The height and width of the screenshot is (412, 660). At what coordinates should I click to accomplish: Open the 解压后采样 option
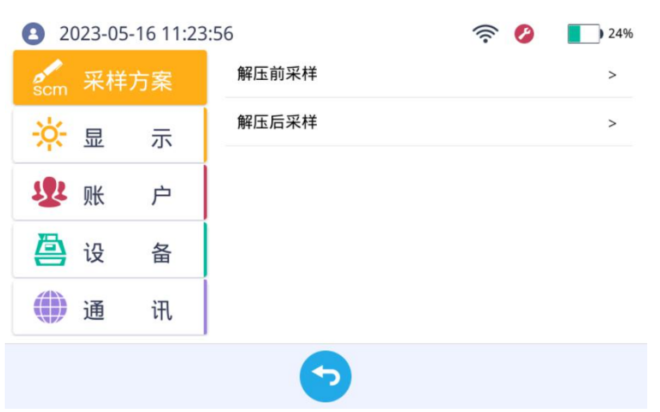[x=277, y=122]
